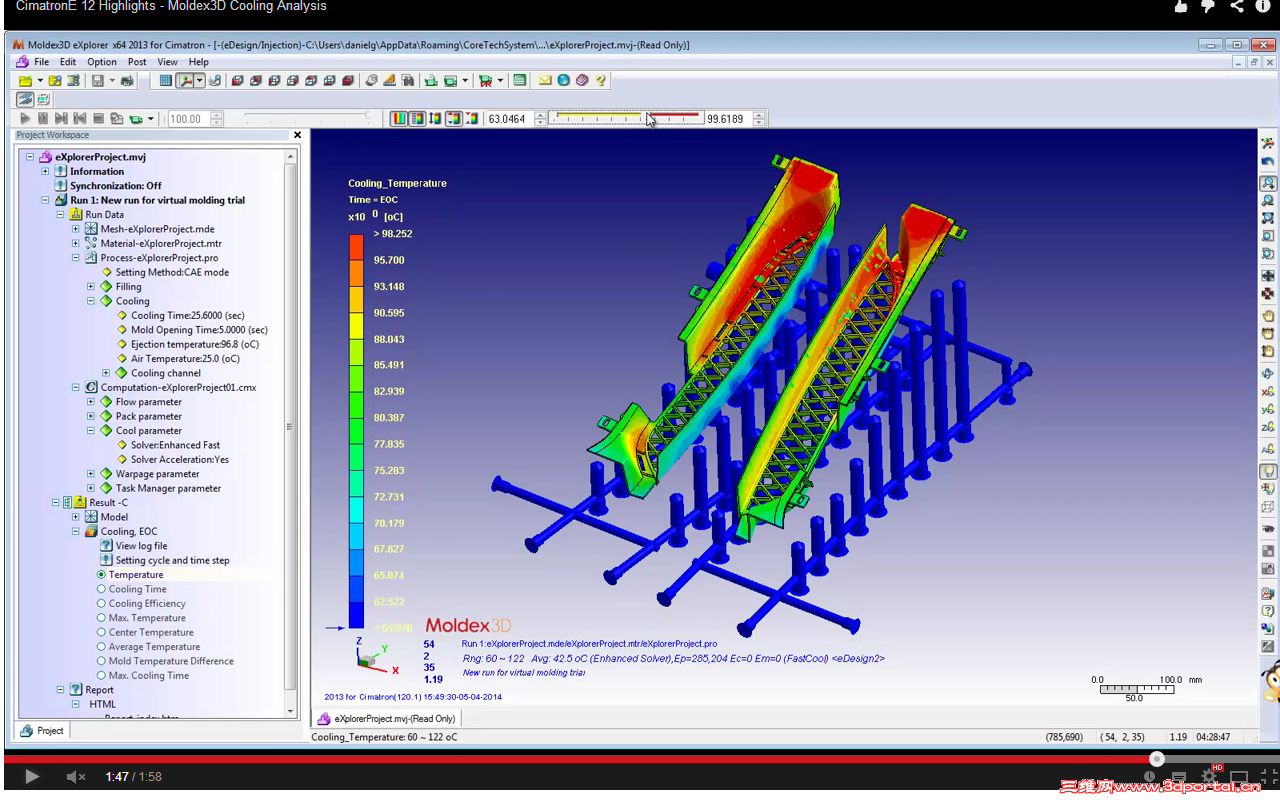The width and height of the screenshot is (1280, 800).
Task: Select the Center Temperature radio button
Action: click(x=101, y=632)
